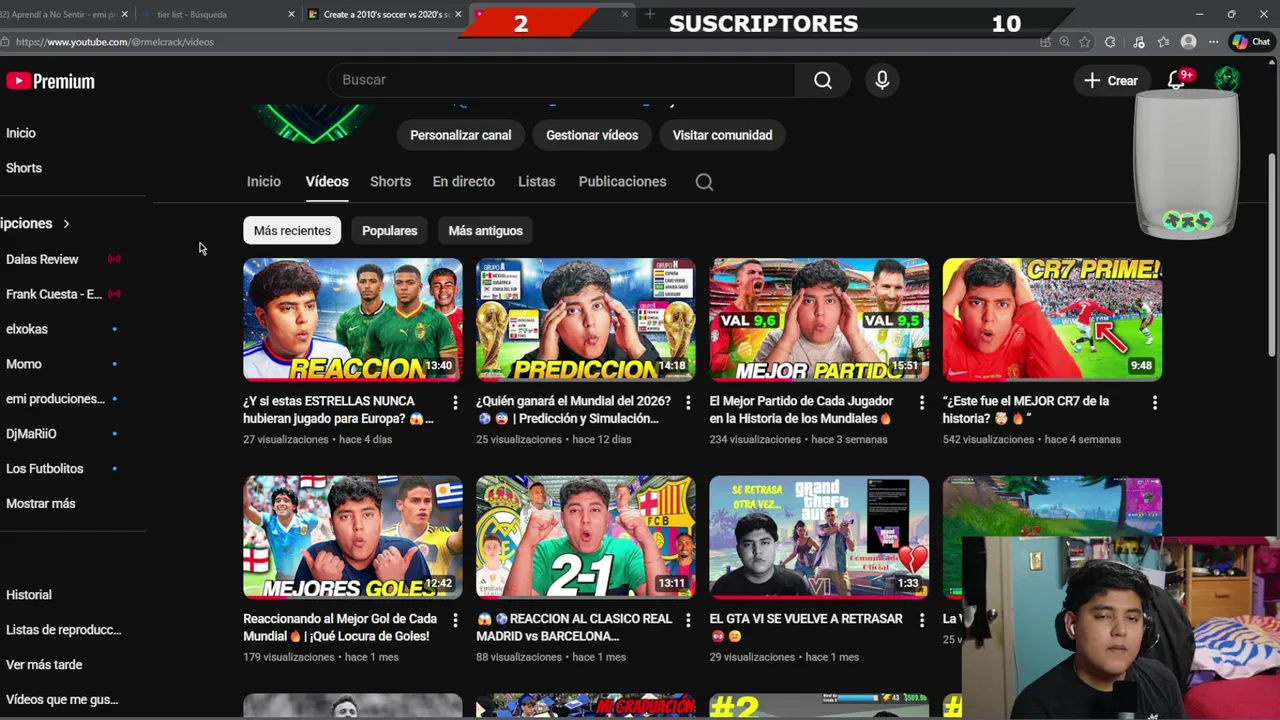Click the search magnifier button

coord(823,80)
